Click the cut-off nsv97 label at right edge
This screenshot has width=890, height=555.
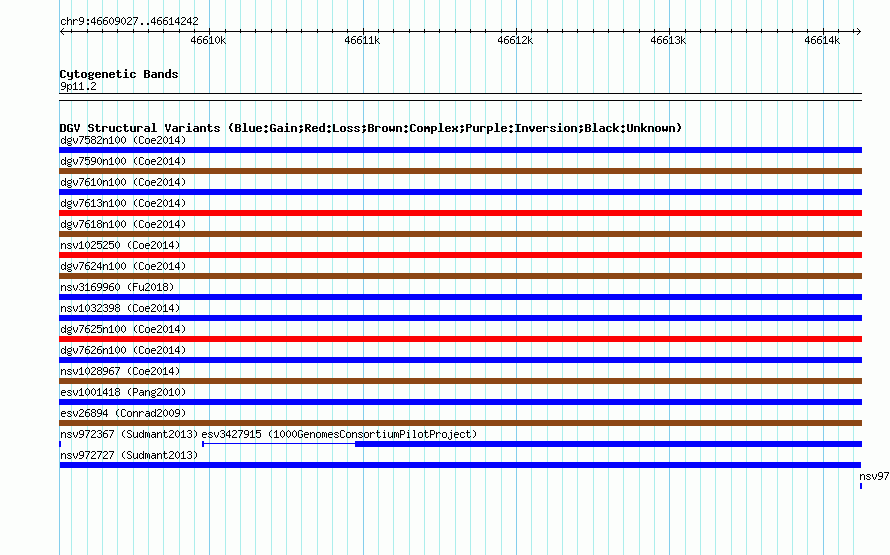(874, 476)
